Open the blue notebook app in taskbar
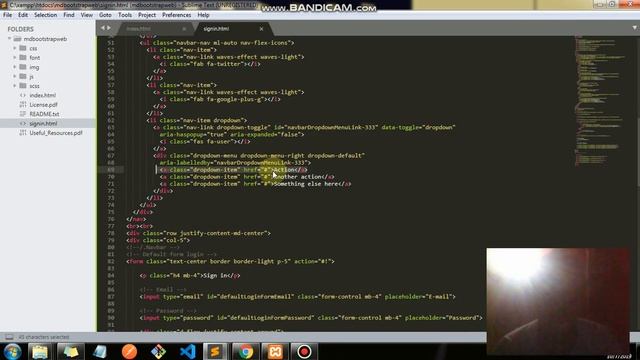 [100, 351]
